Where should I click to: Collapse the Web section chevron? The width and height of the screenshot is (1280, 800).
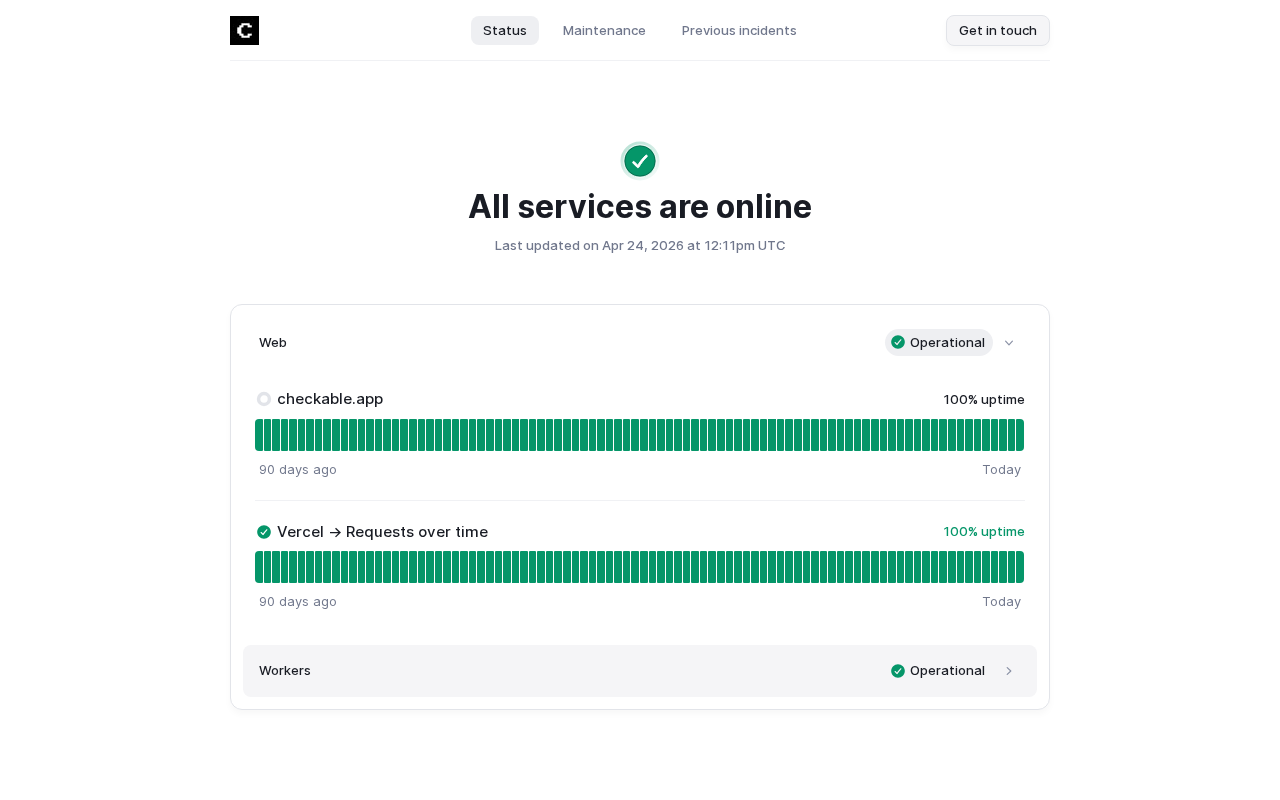tap(1009, 343)
